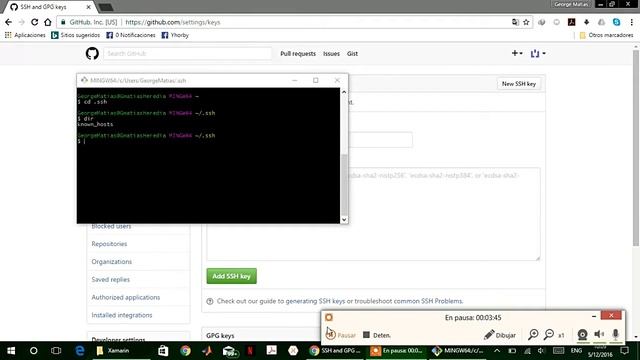The image size is (640, 360).
Task: Open the Google Drive extension icon
Action: point(601,22)
